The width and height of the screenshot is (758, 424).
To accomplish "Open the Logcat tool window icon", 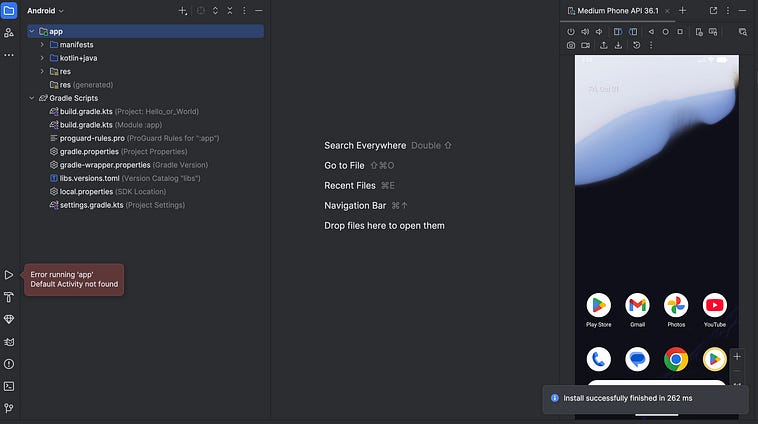I will pos(9,342).
